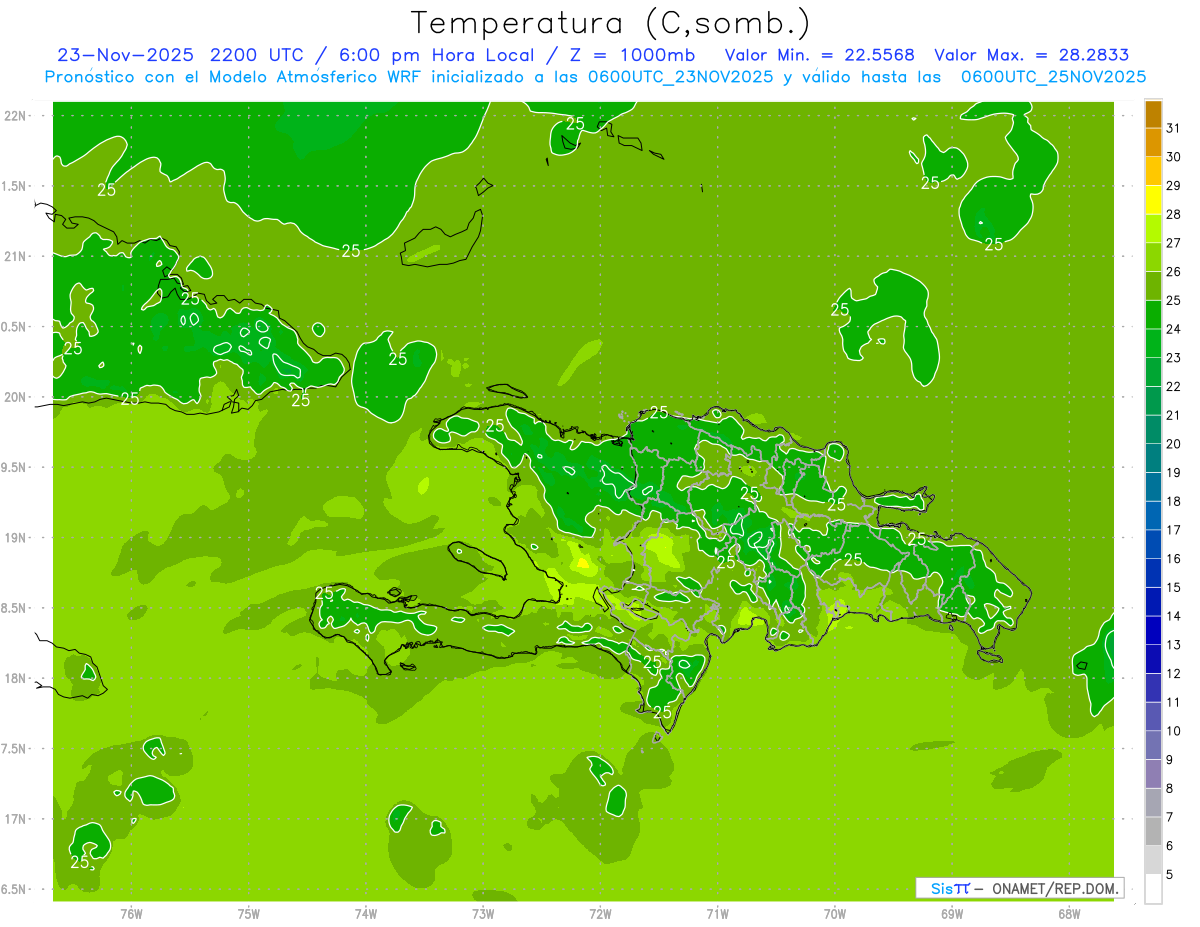Image resolution: width=1200 pixels, height=927 pixels.
Task: Click blue legend band between 15 and 16
Action: coord(1153,573)
